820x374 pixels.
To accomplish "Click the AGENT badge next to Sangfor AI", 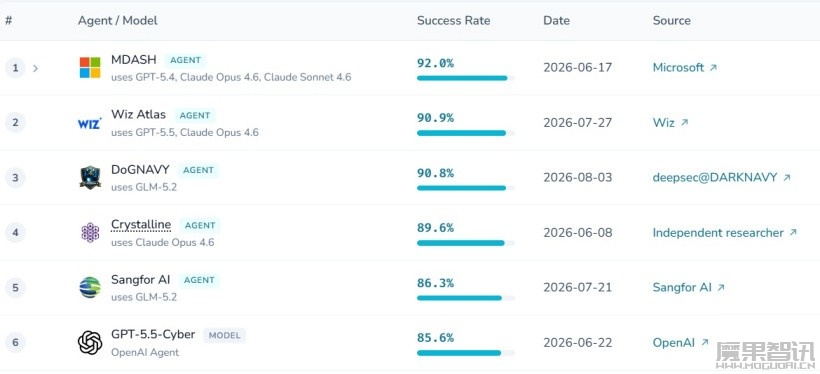I will tap(199, 280).
